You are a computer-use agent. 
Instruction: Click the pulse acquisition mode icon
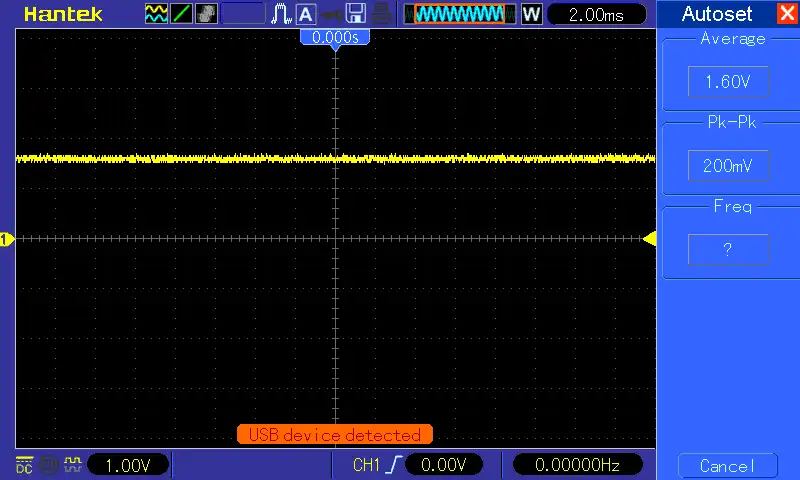point(281,14)
